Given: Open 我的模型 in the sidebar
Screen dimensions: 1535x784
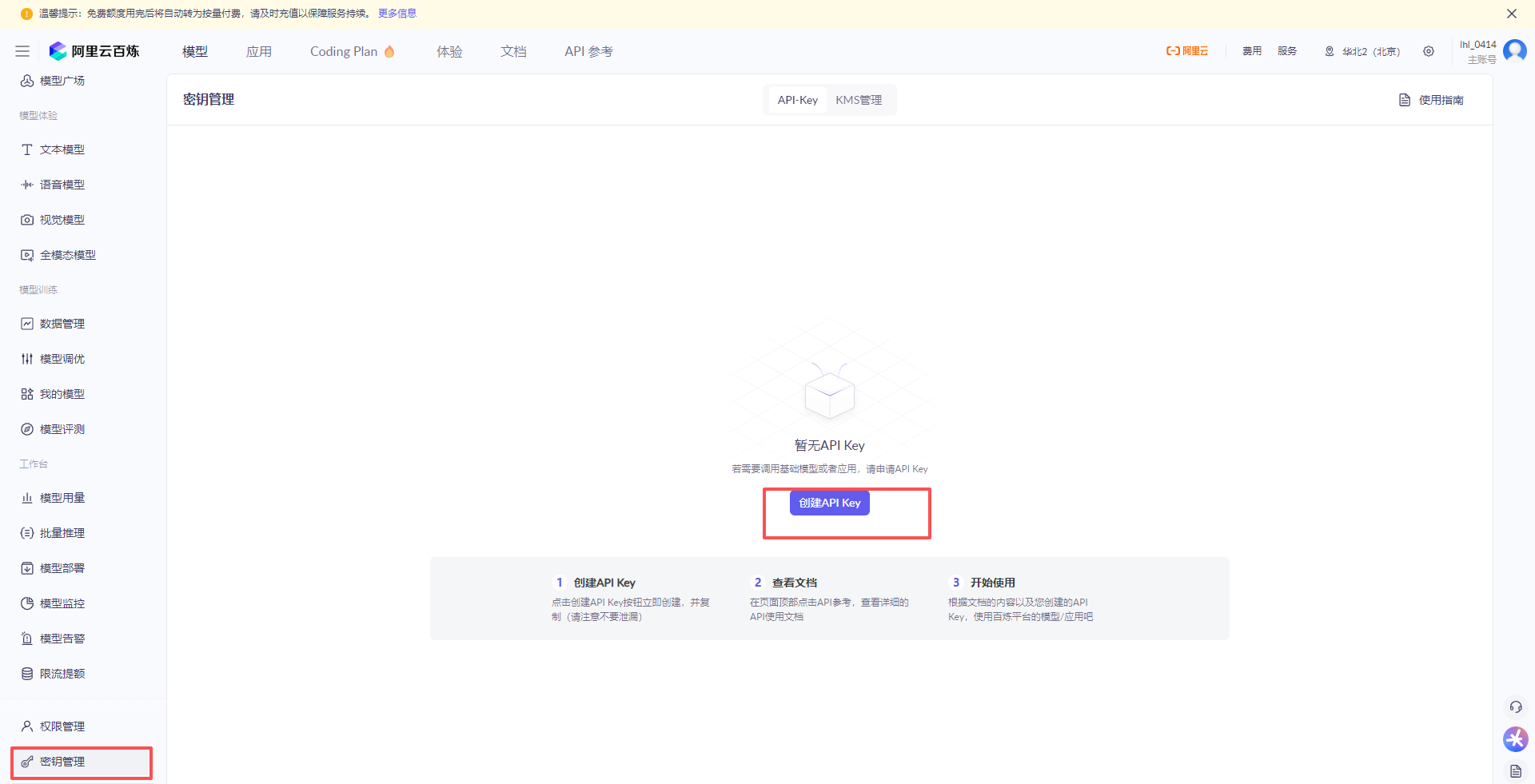Looking at the screenshot, I should point(53,394).
